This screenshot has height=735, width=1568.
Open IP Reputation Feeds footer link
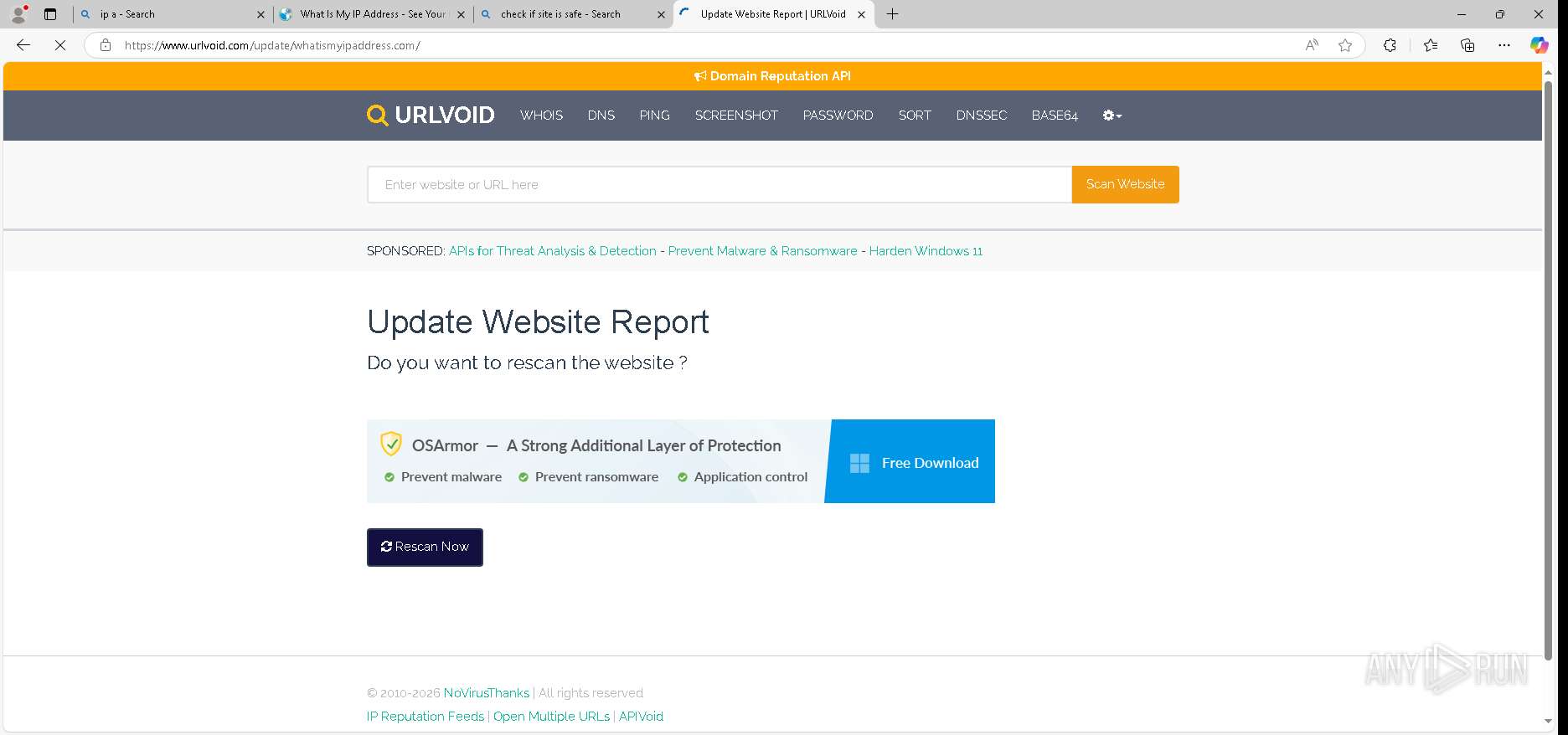[426, 717]
